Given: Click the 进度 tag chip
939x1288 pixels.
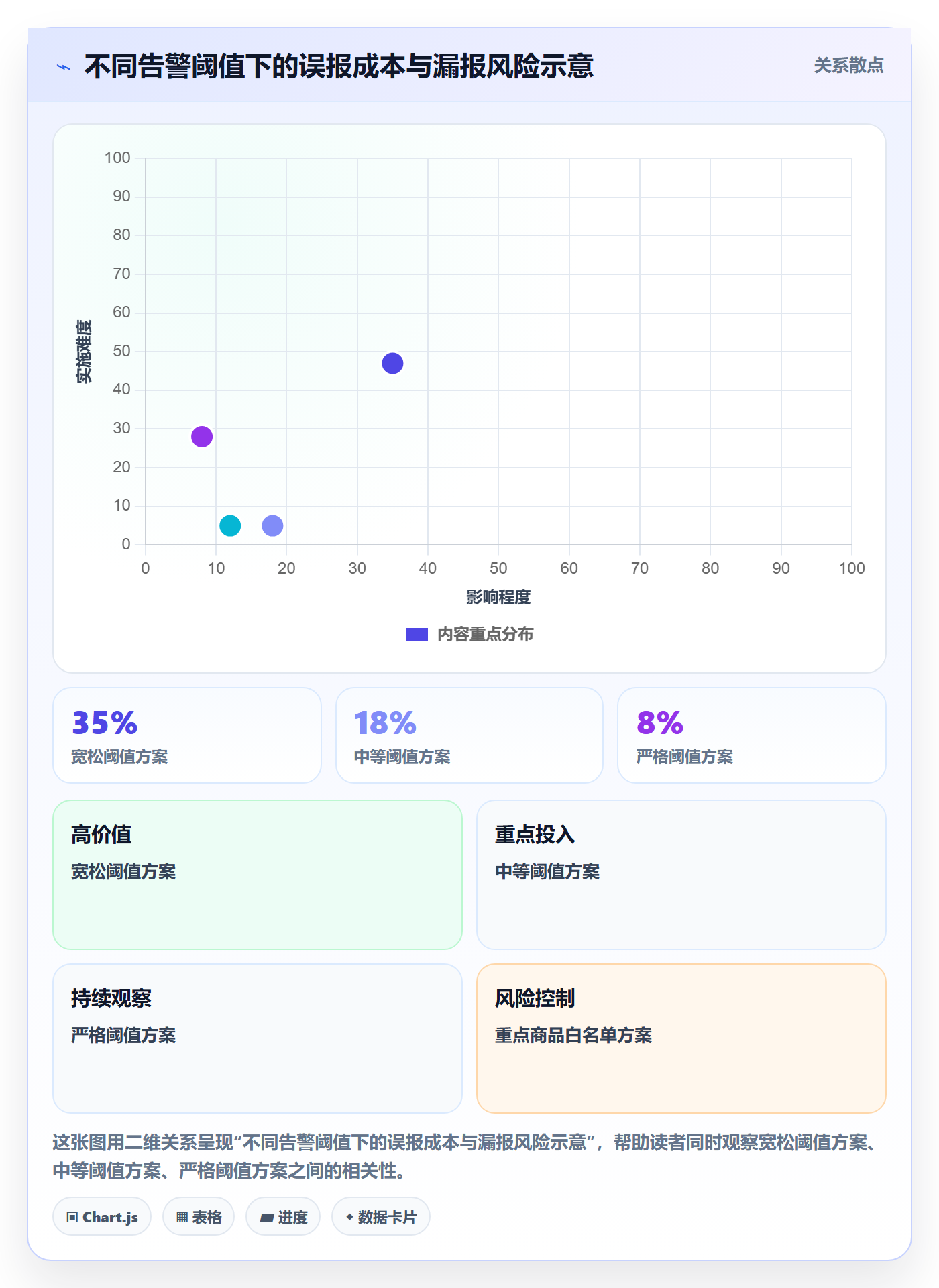Looking at the screenshot, I should (x=283, y=1216).
